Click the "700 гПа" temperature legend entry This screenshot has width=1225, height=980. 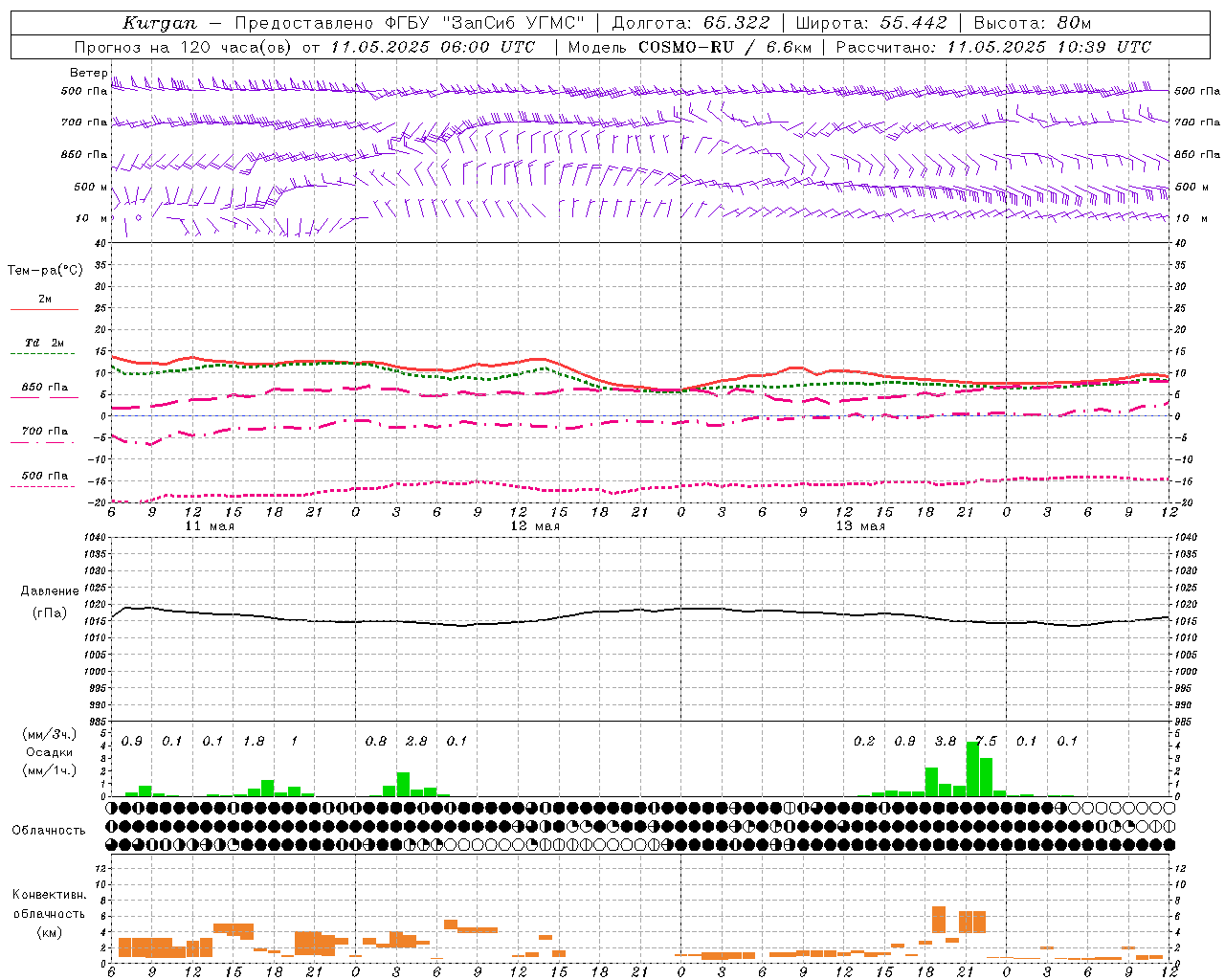44,432
